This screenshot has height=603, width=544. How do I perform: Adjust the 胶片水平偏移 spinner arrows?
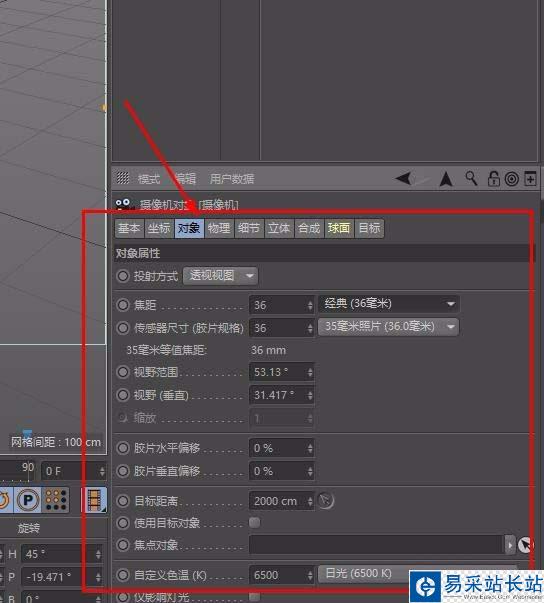tap(310, 448)
